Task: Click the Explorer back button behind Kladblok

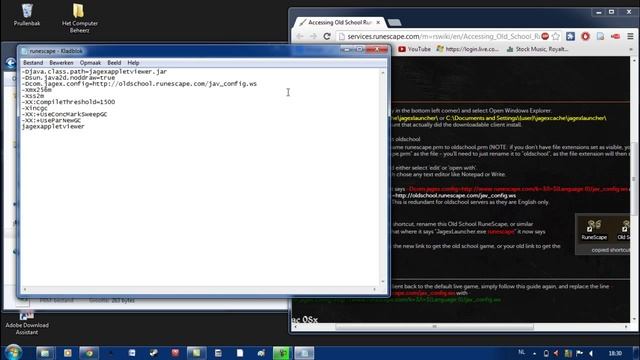Action: 11,63
